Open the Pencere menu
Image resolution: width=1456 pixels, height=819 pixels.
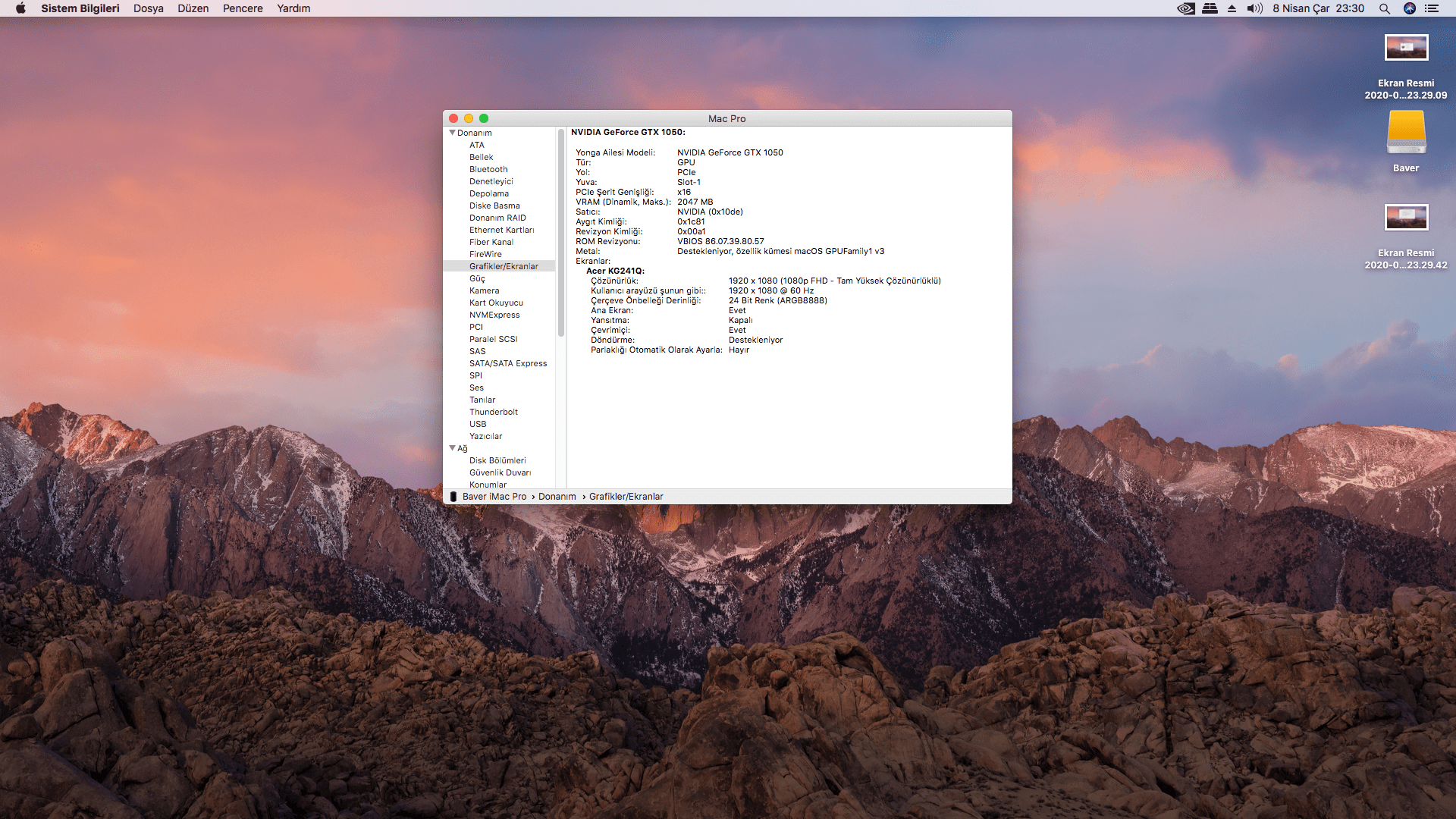coord(243,8)
